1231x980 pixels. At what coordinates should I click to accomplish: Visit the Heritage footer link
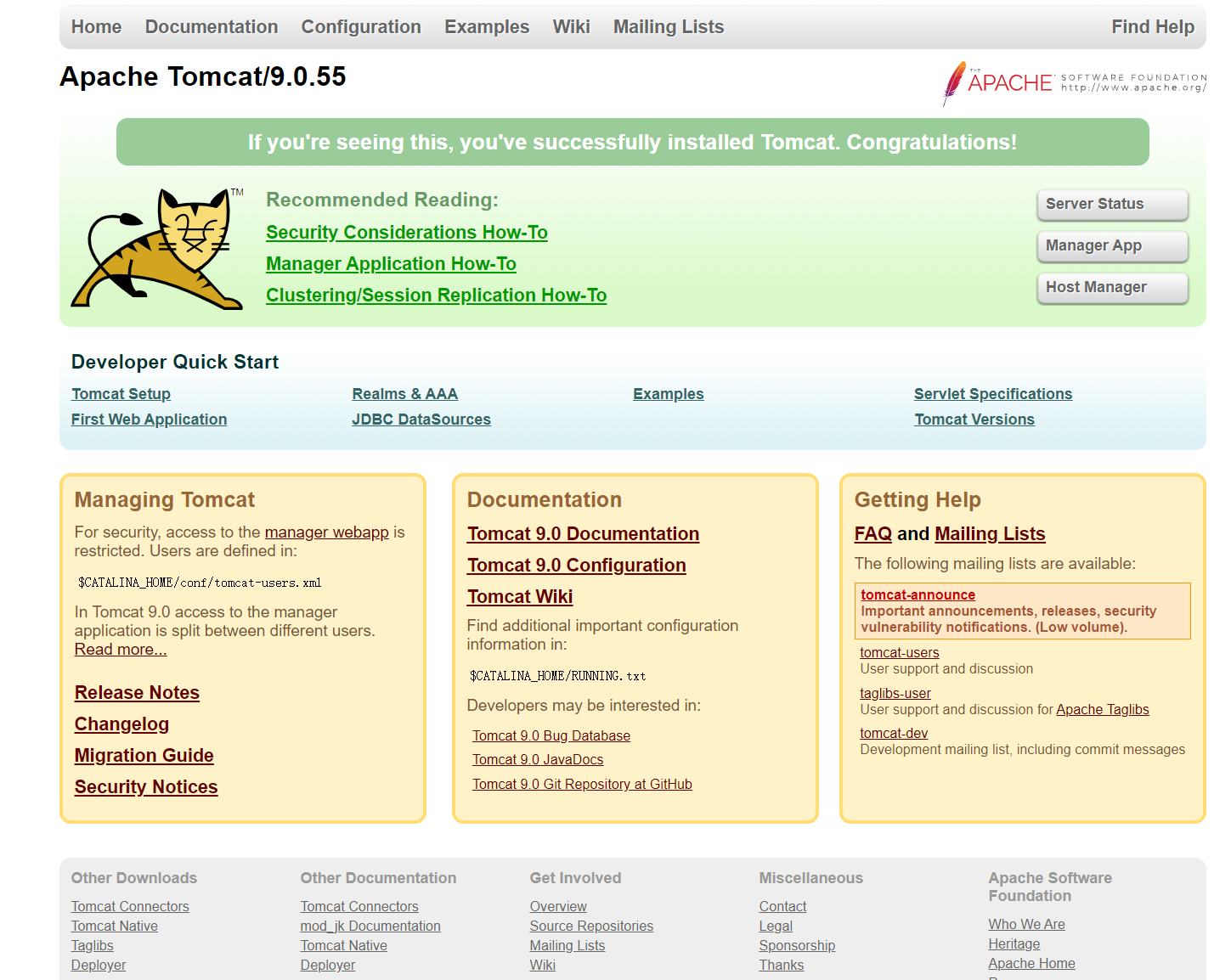(1014, 944)
